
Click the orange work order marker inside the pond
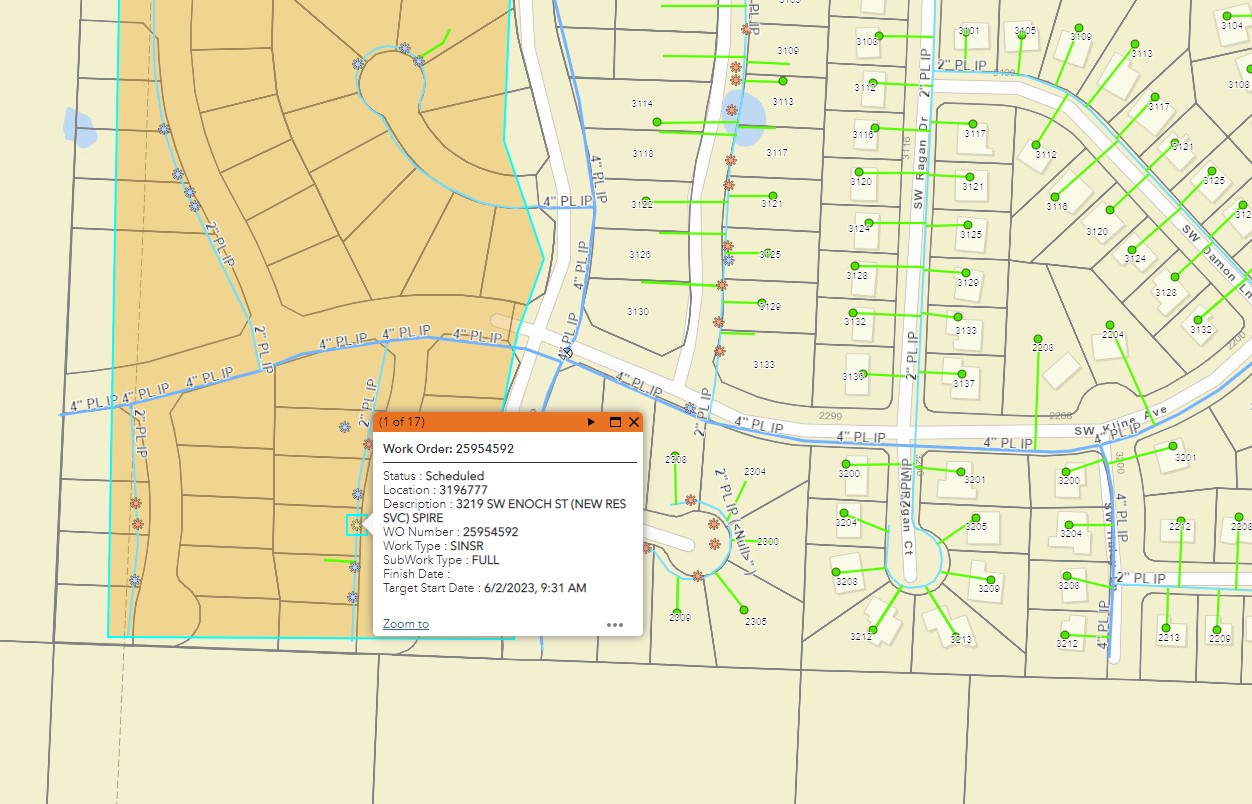click(x=732, y=109)
